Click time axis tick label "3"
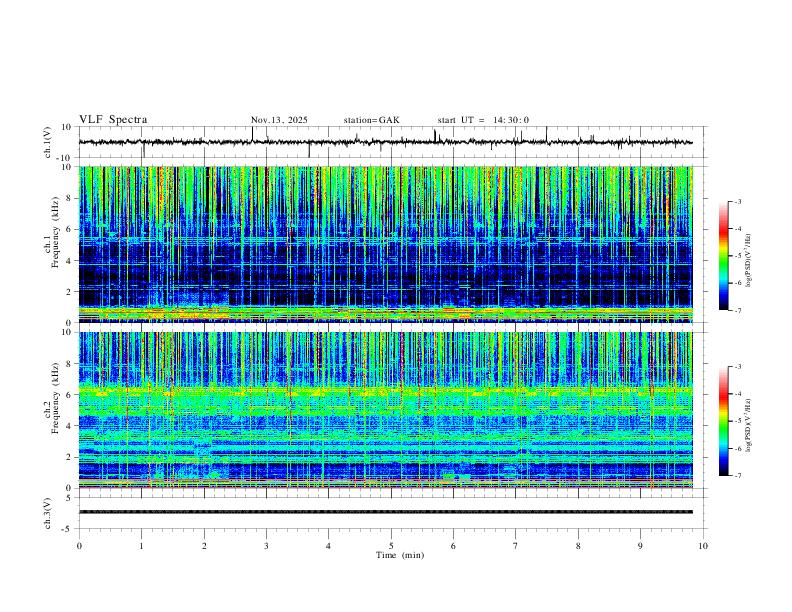Viewport: 792px width, 612px height. click(x=266, y=546)
